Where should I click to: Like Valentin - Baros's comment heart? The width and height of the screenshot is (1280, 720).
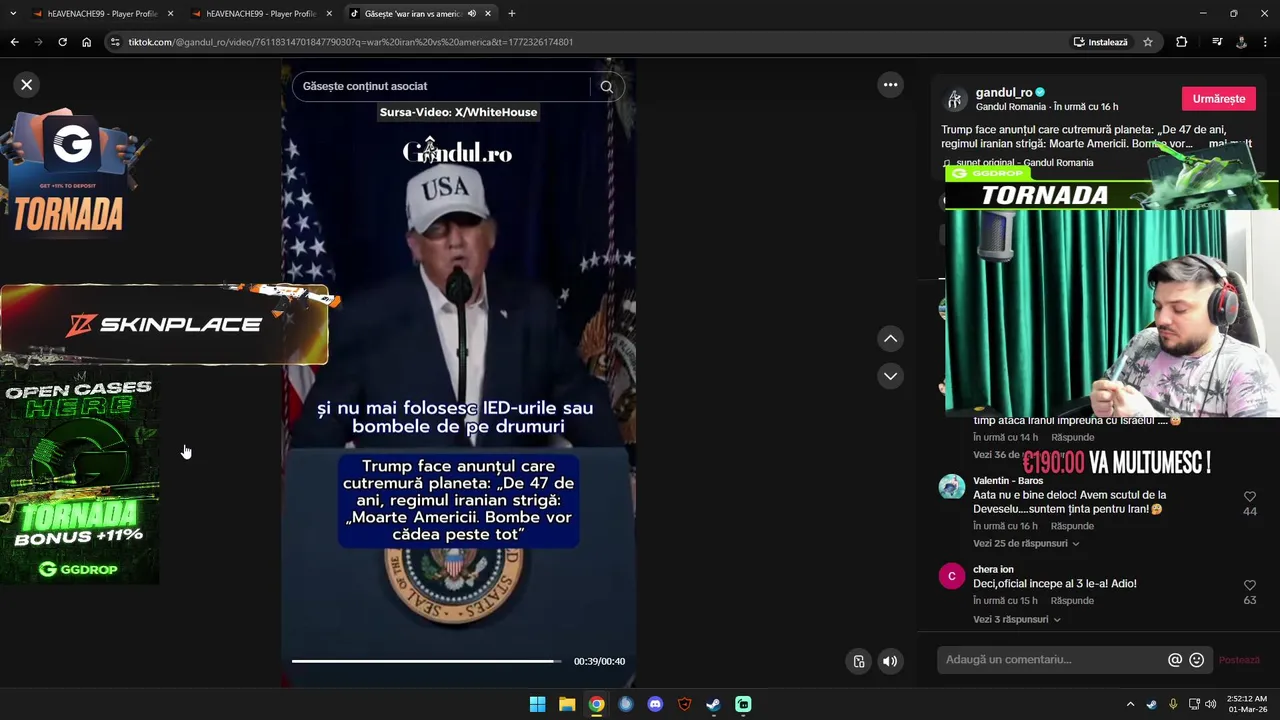1250,497
